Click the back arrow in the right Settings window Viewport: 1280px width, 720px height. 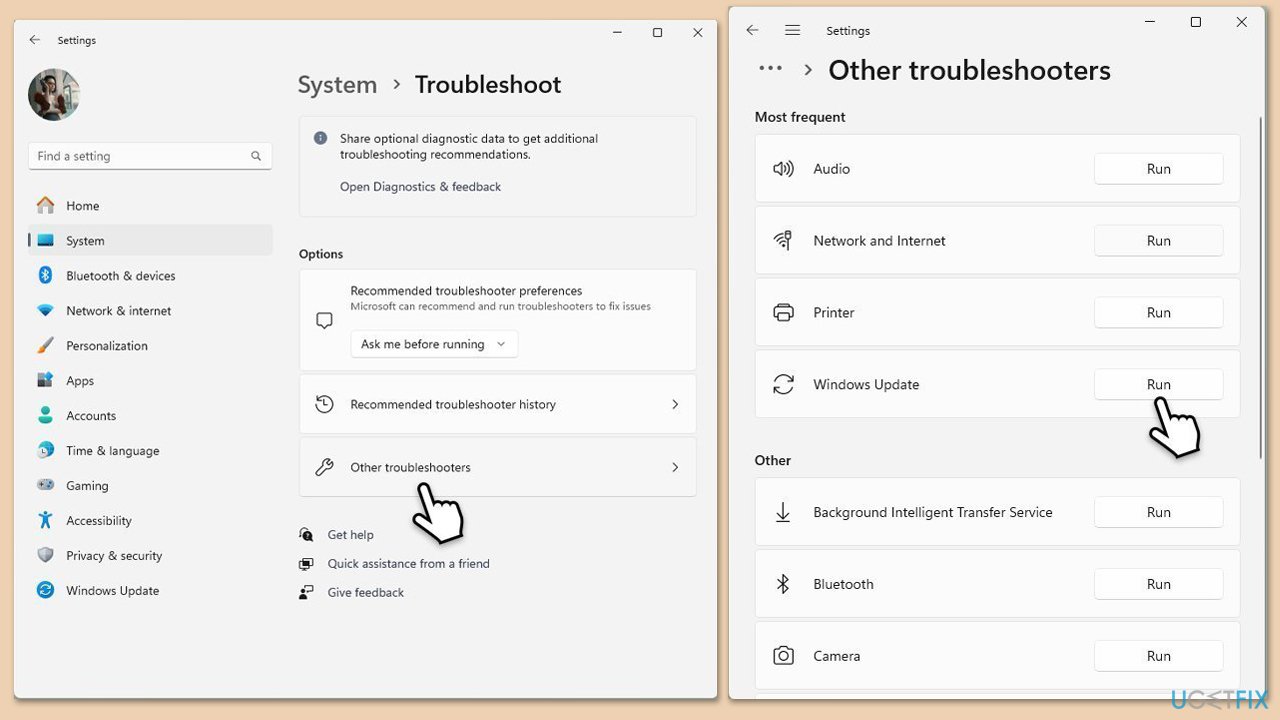point(752,30)
